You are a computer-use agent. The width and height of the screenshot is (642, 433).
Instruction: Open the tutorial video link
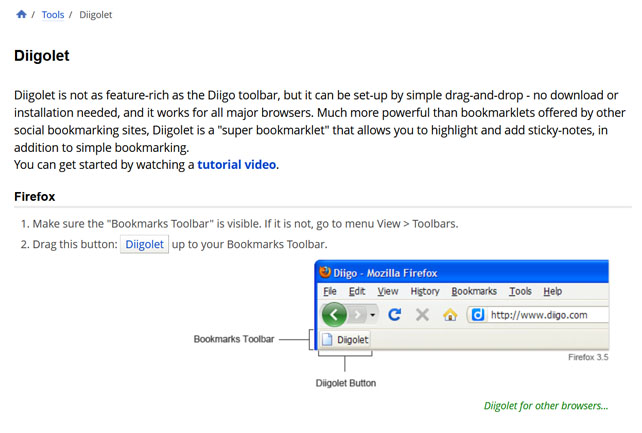click(237, 165)
